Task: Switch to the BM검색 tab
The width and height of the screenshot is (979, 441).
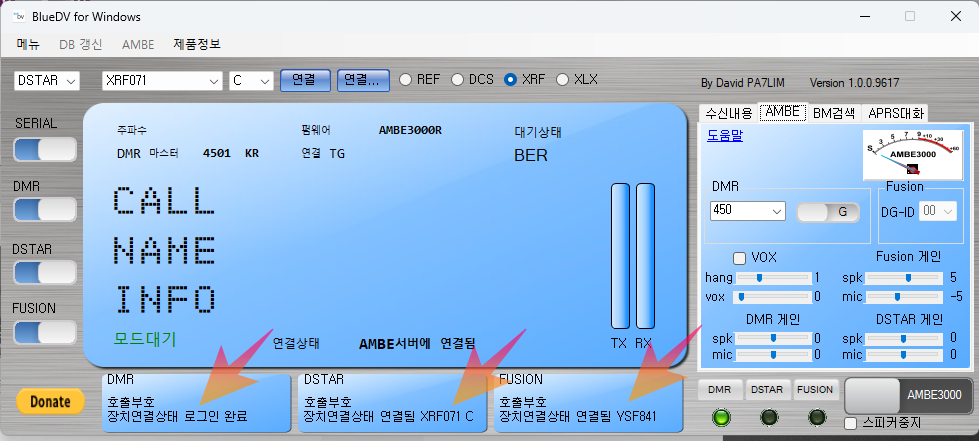Action: click(x=834, y=113)
